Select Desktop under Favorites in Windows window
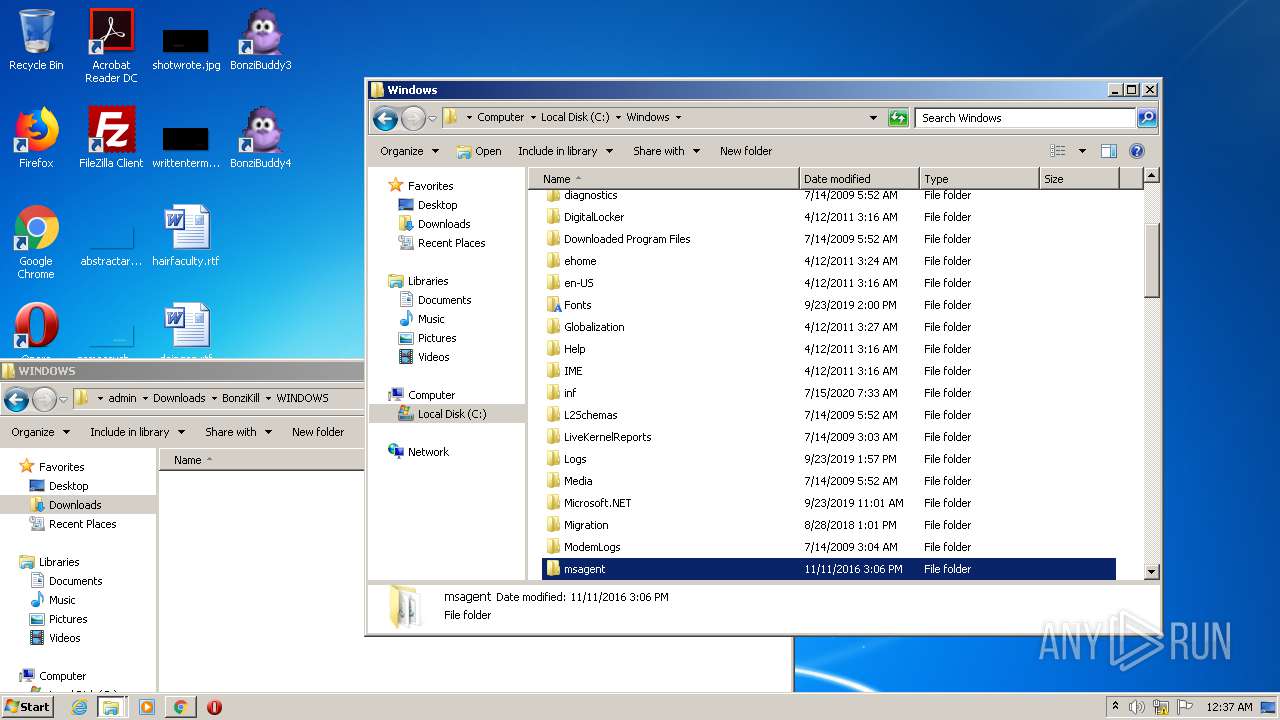Image resolution: width=1280 pixels, height=720 pixels. [437, 205]
